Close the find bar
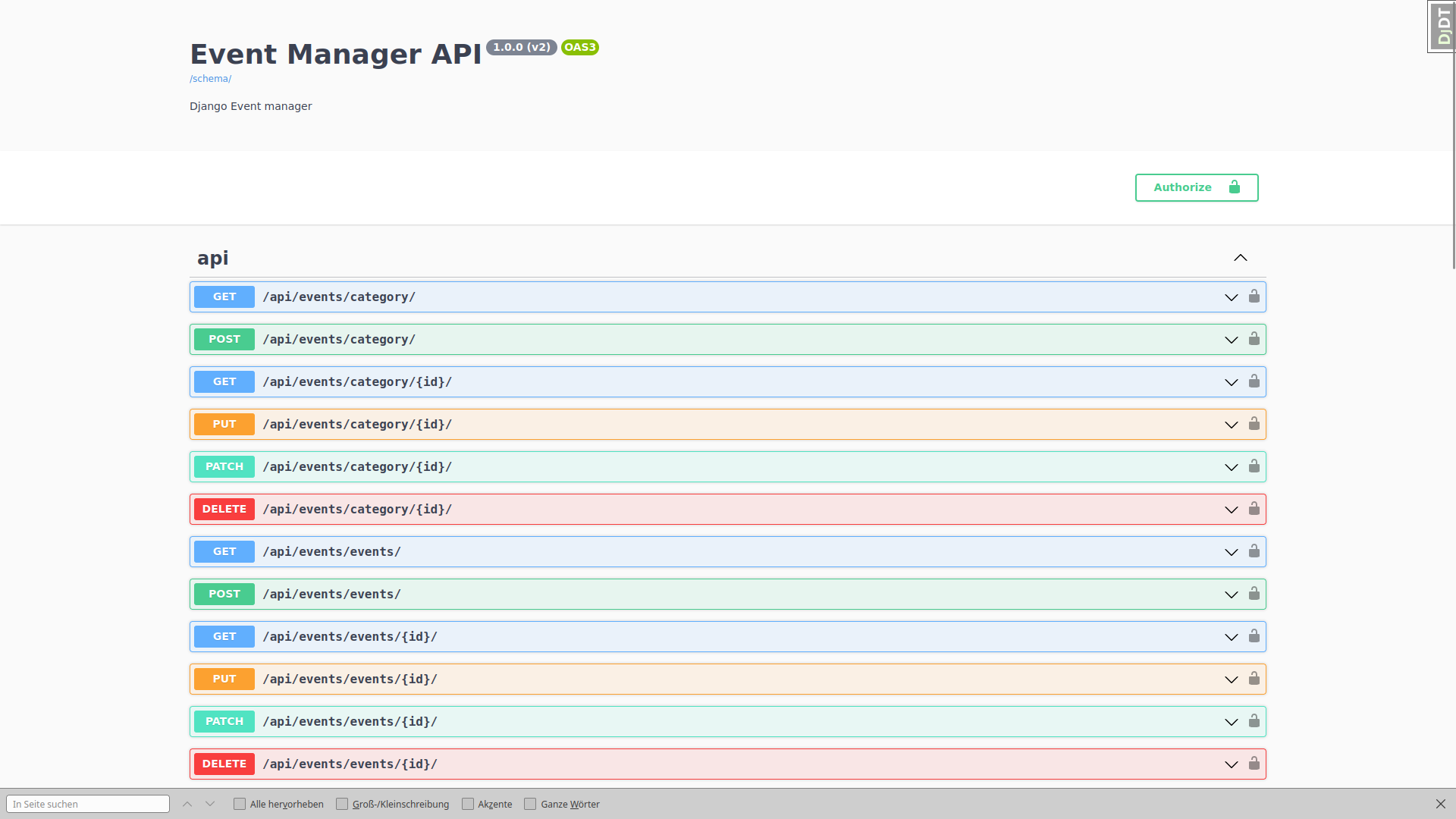The image size is (1456, 819). (1442, 804)
